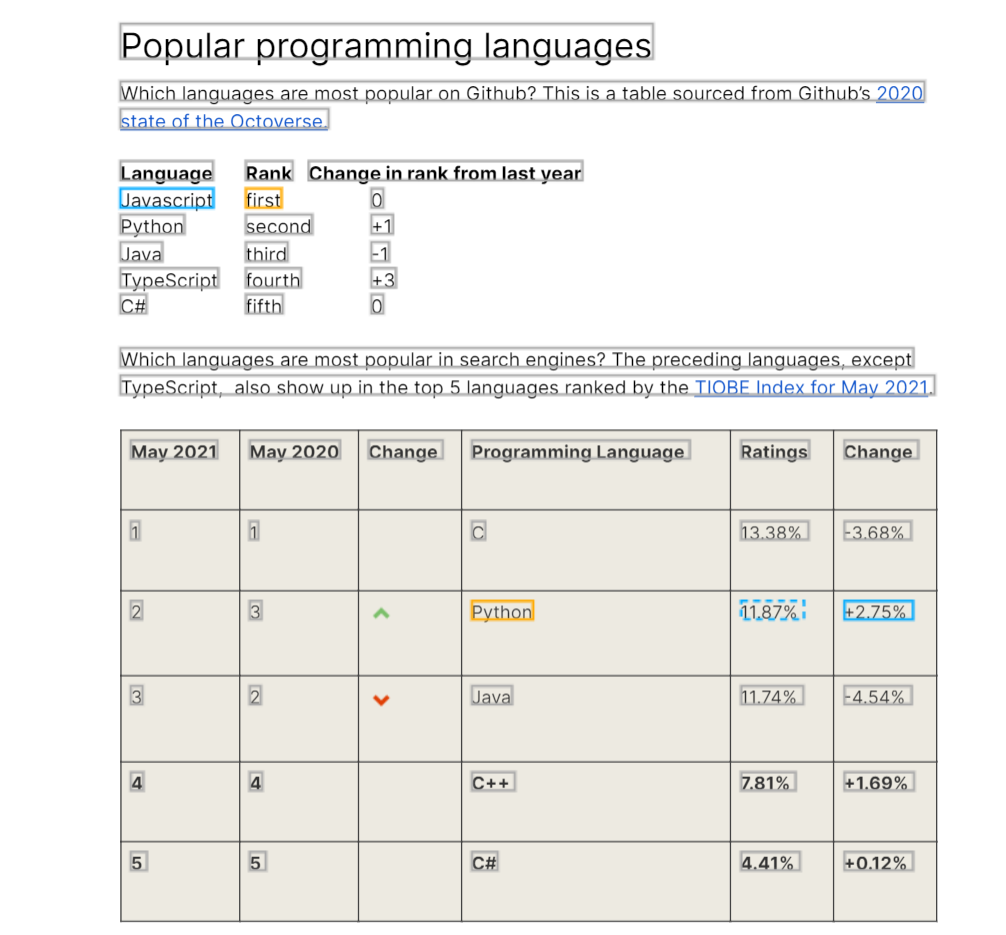Click 'Change in rank from last year' header
Image resolution: width=1006 pixels, height=935 pixels.
[x=445, y=172]
